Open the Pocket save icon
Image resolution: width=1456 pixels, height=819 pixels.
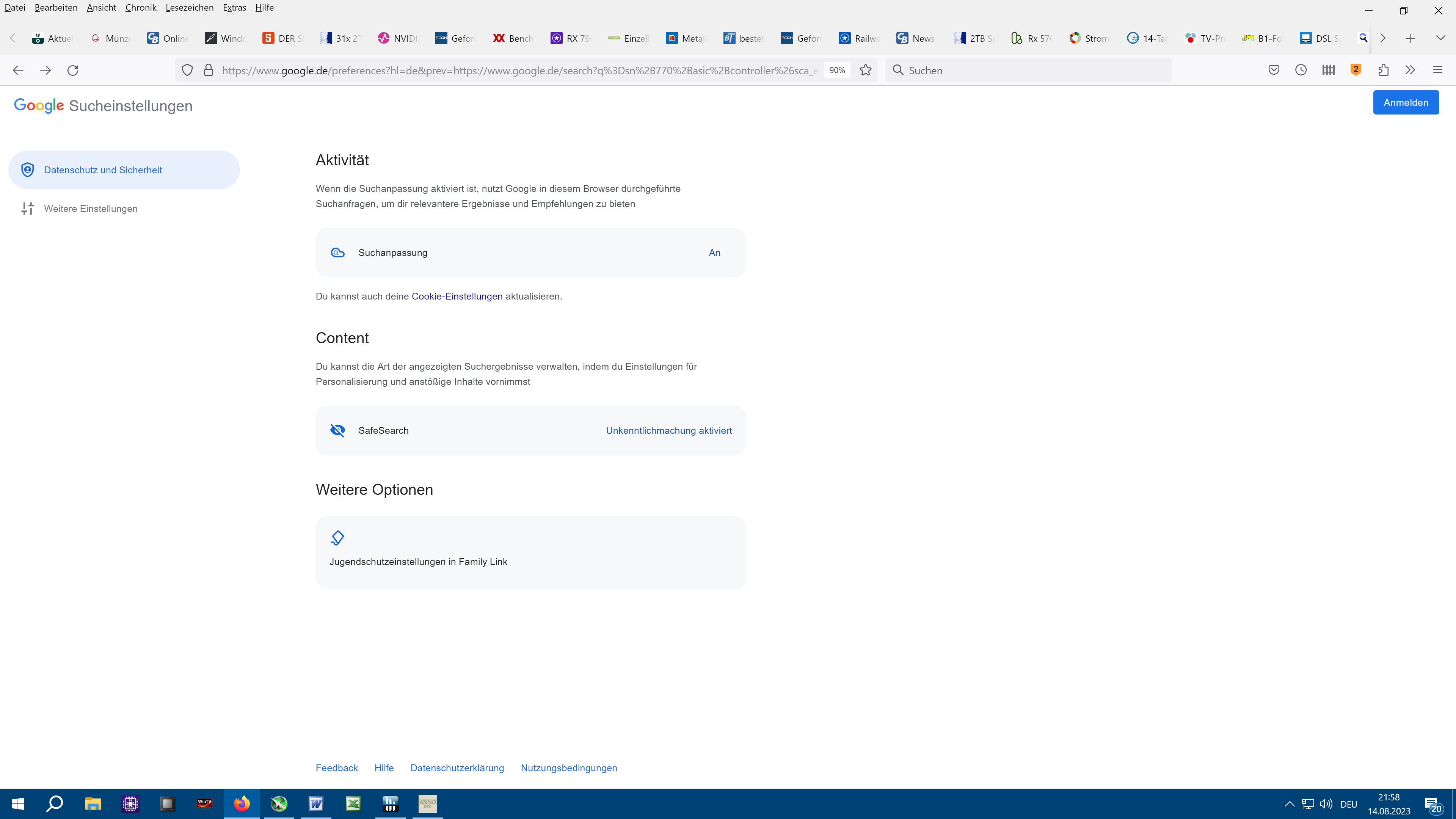click(1274, 70)
